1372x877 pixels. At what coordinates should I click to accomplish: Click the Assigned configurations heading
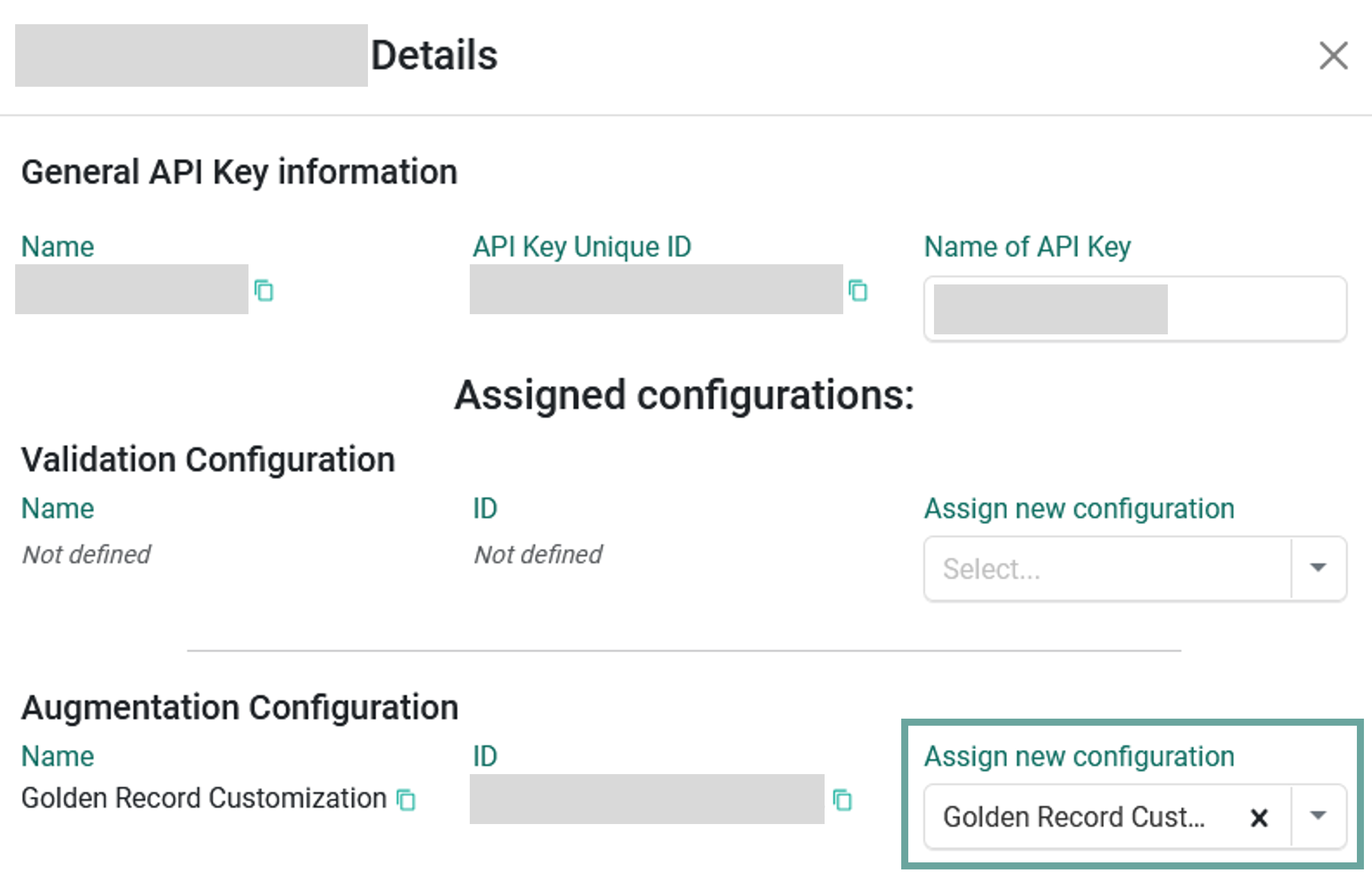coord(684,396)
